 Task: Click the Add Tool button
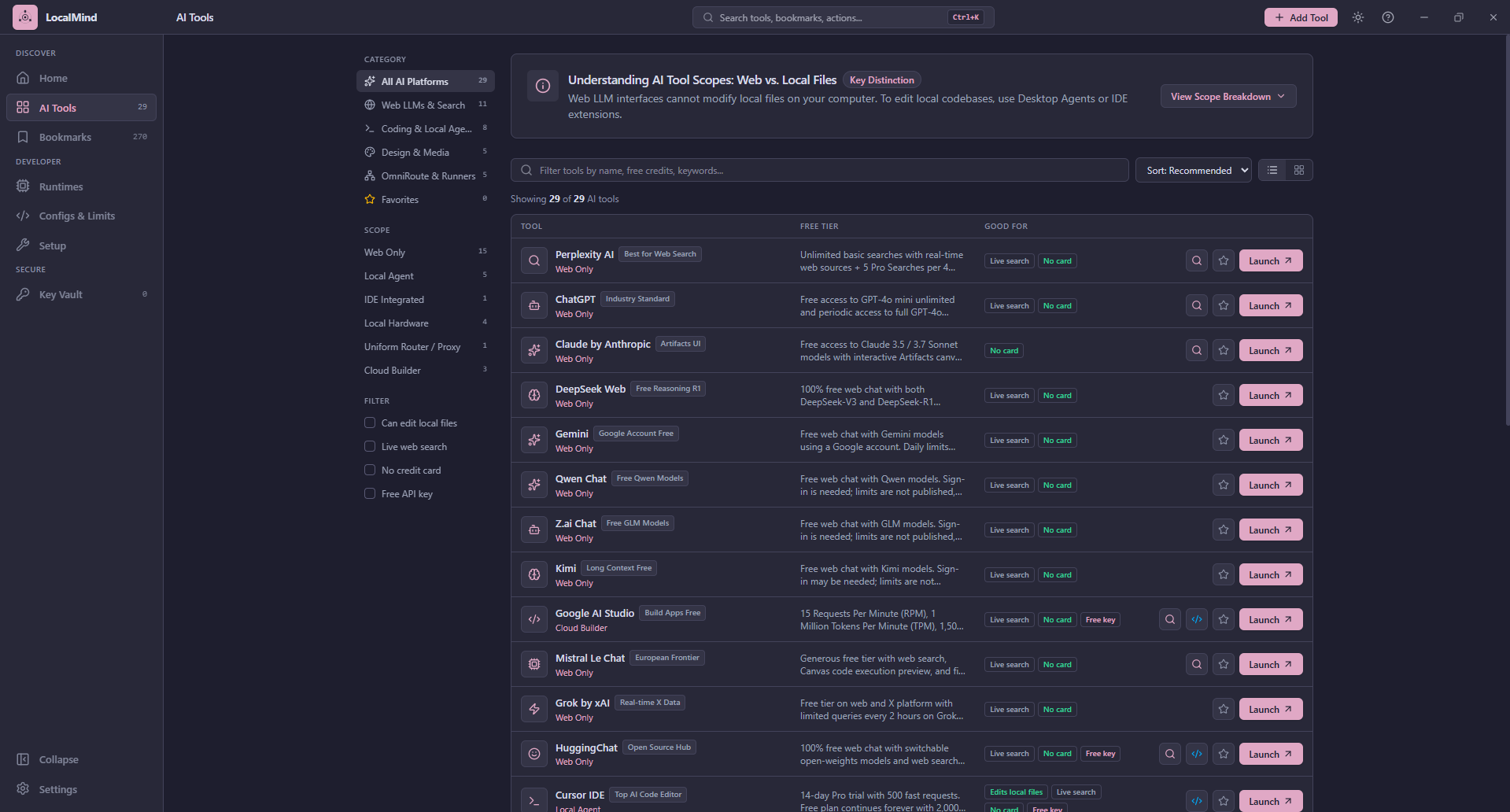click(1301, 17)
